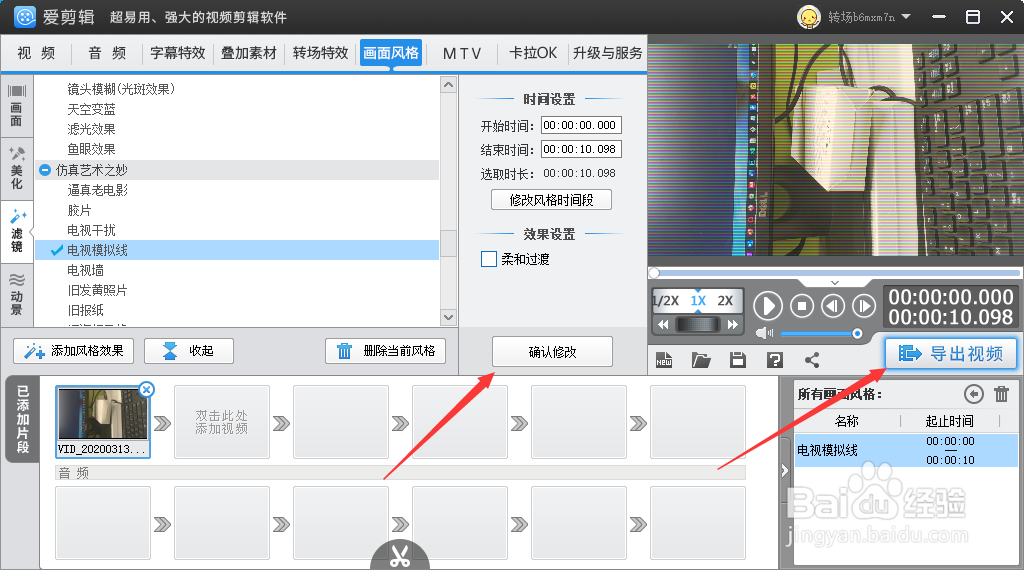
Task: Choose the 旧报纸 style
Action: click(x=85, y=310)
